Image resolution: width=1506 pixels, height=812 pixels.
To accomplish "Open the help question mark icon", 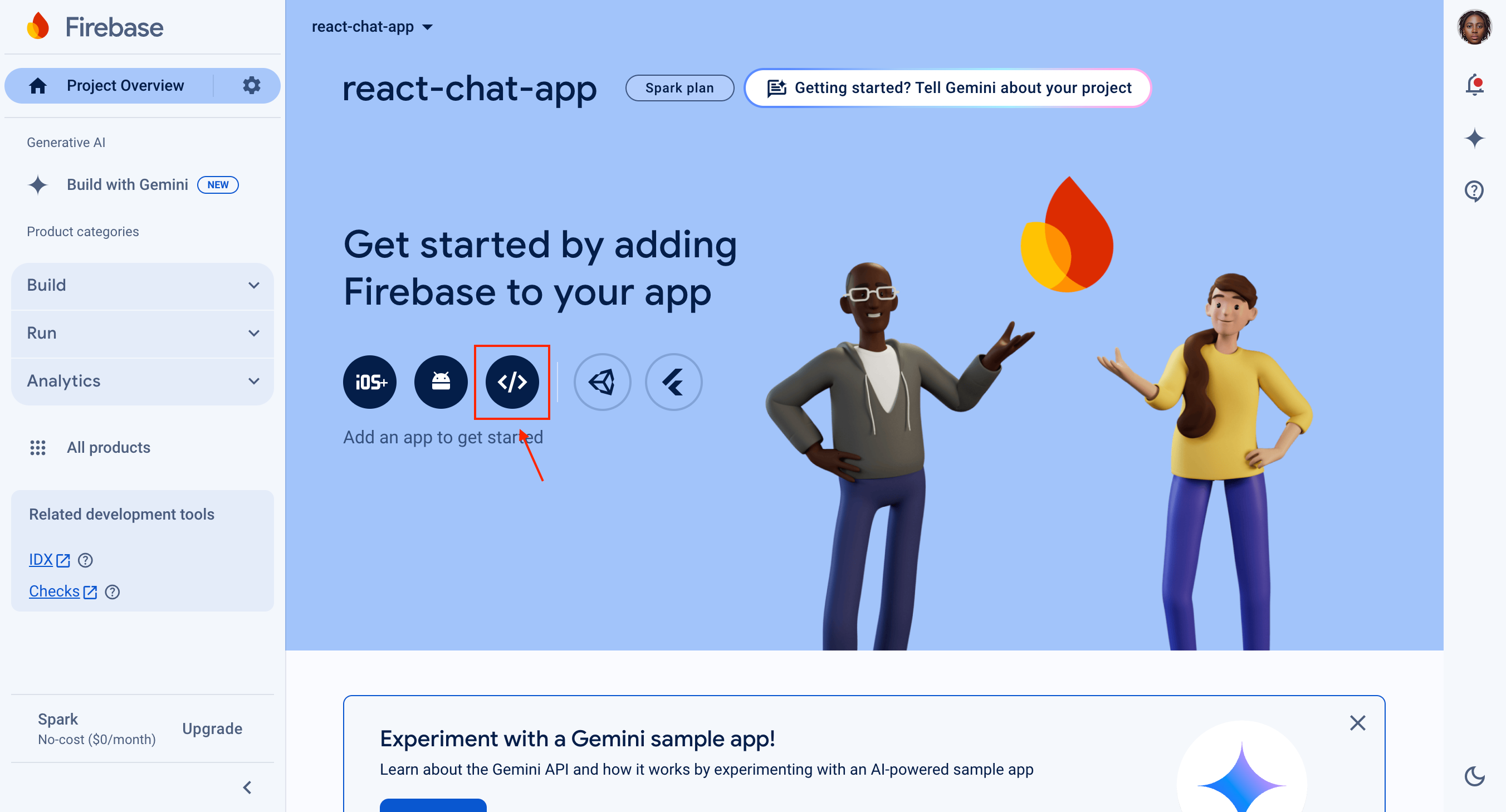I will [1474, 190].
